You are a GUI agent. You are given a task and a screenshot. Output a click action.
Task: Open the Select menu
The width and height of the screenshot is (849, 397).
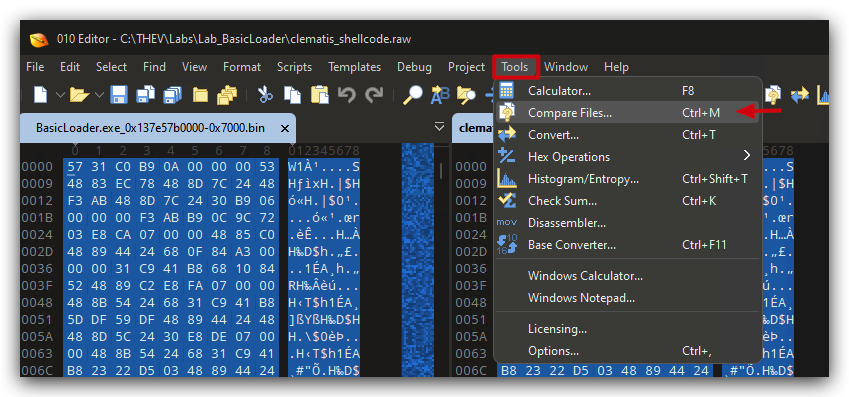point(112,67)
